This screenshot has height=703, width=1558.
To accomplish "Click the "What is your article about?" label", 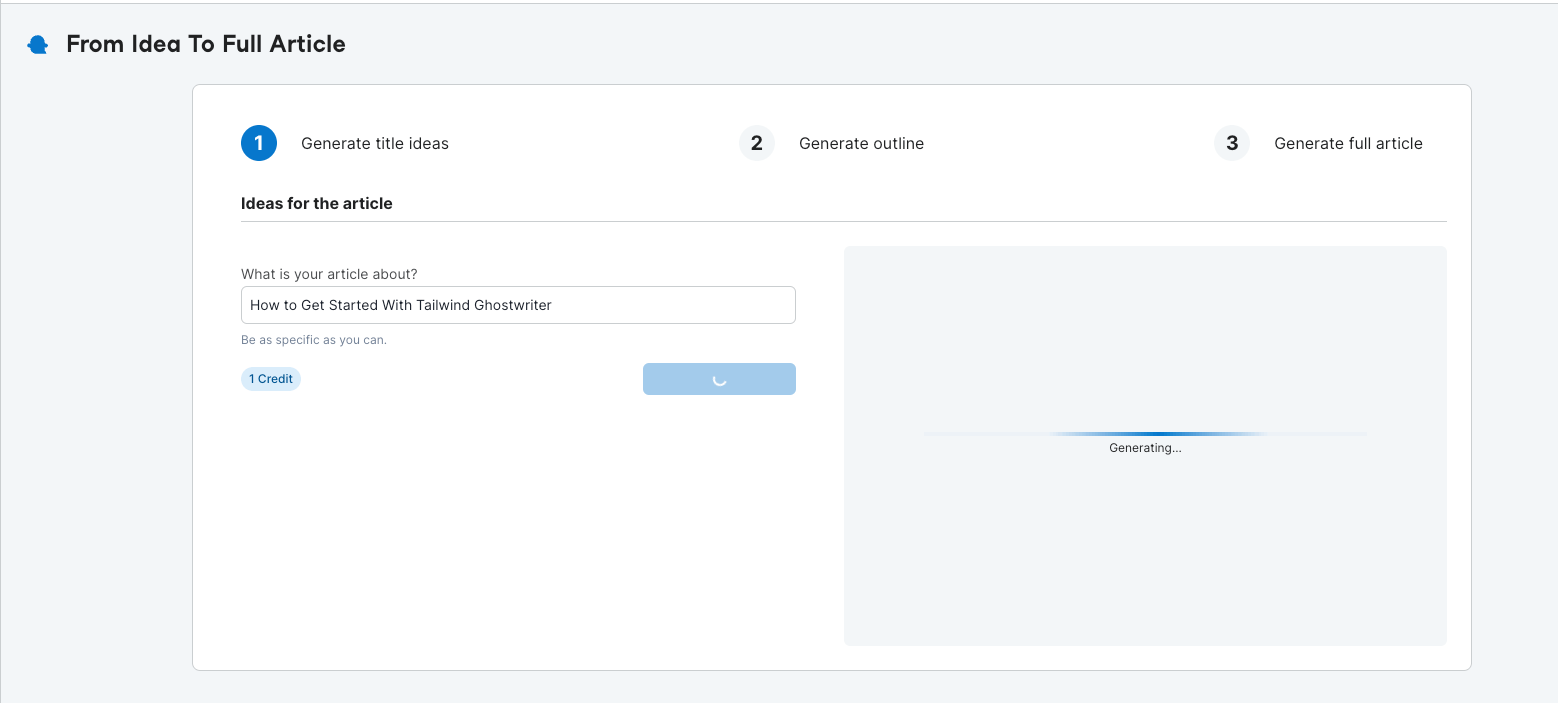I will (329, 274).
